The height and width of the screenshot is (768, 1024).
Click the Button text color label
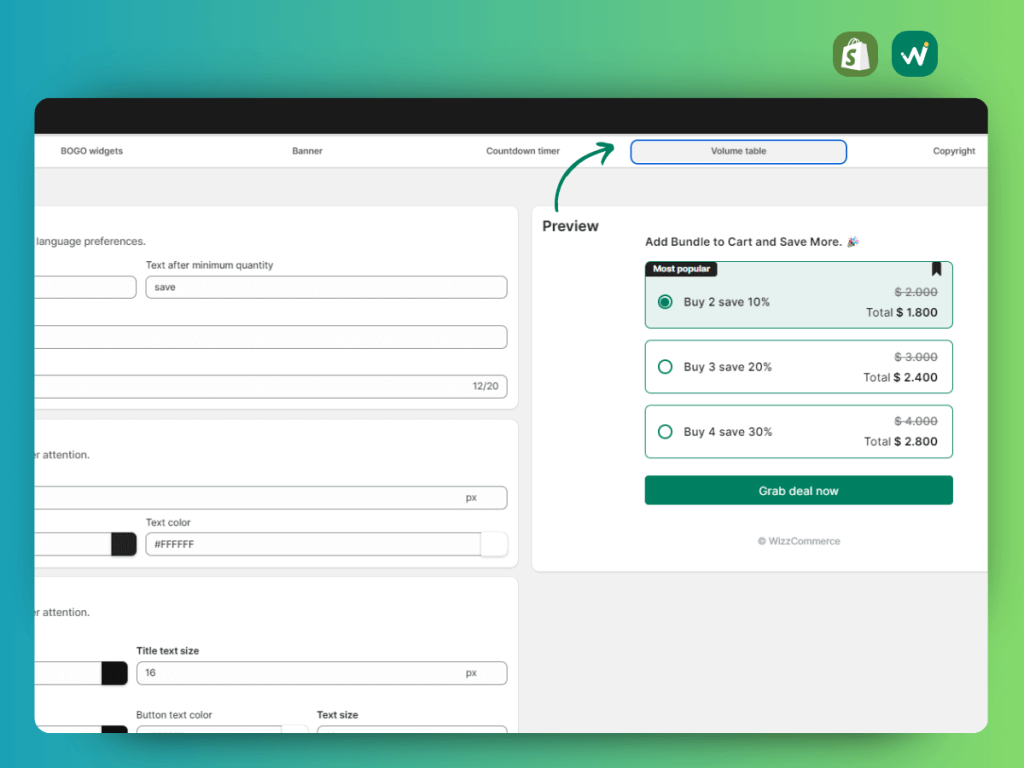174,715
